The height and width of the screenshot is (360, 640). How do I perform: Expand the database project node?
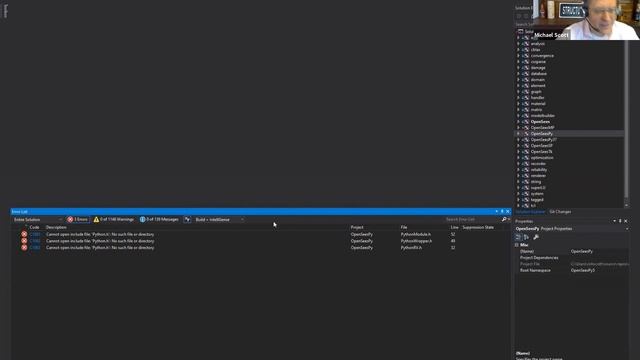click(518, 73)
